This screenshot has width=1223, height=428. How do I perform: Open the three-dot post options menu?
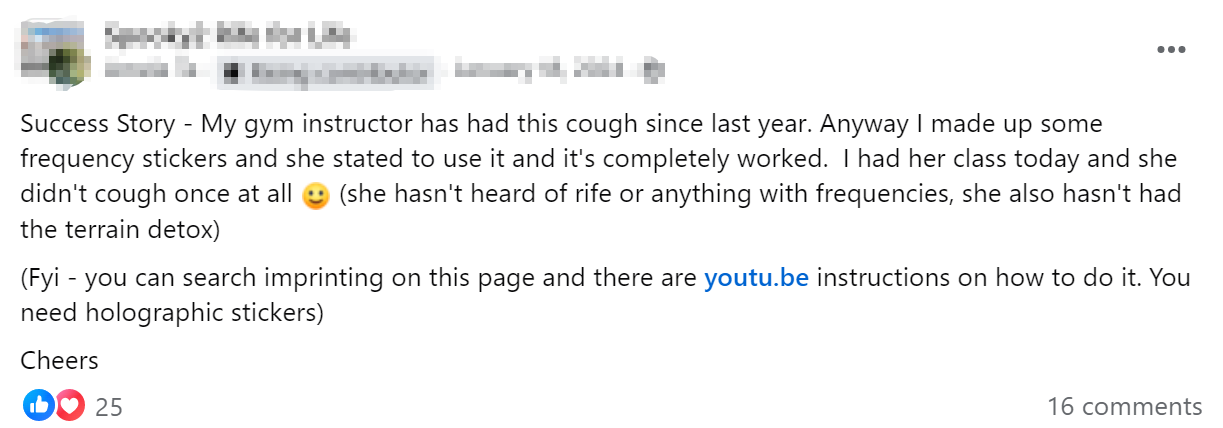tap(1170, 49)
